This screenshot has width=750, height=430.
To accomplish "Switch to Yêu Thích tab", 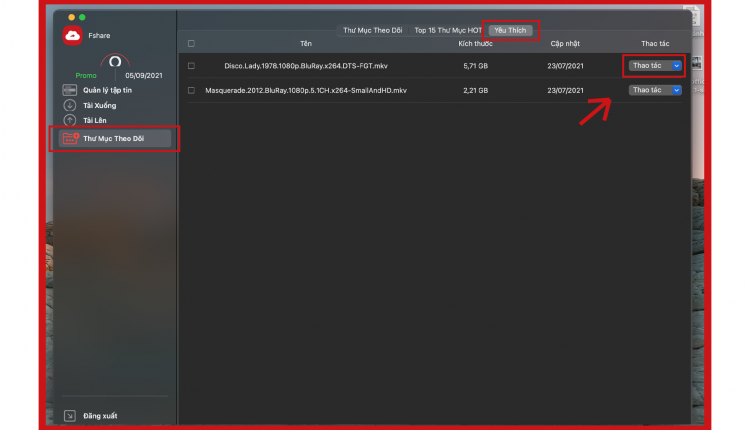I will coord(510,30).
